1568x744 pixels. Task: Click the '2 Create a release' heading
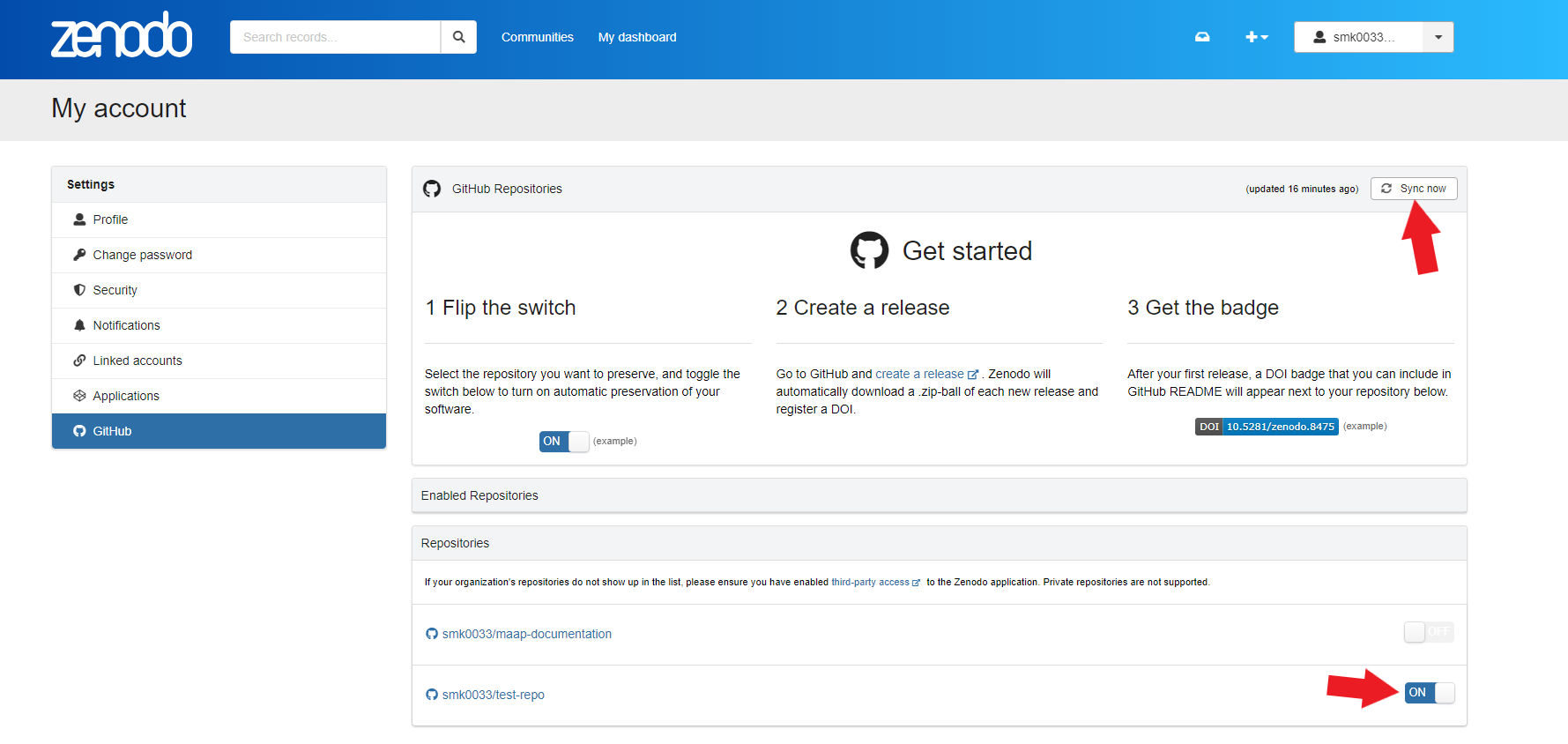(862, 308)
